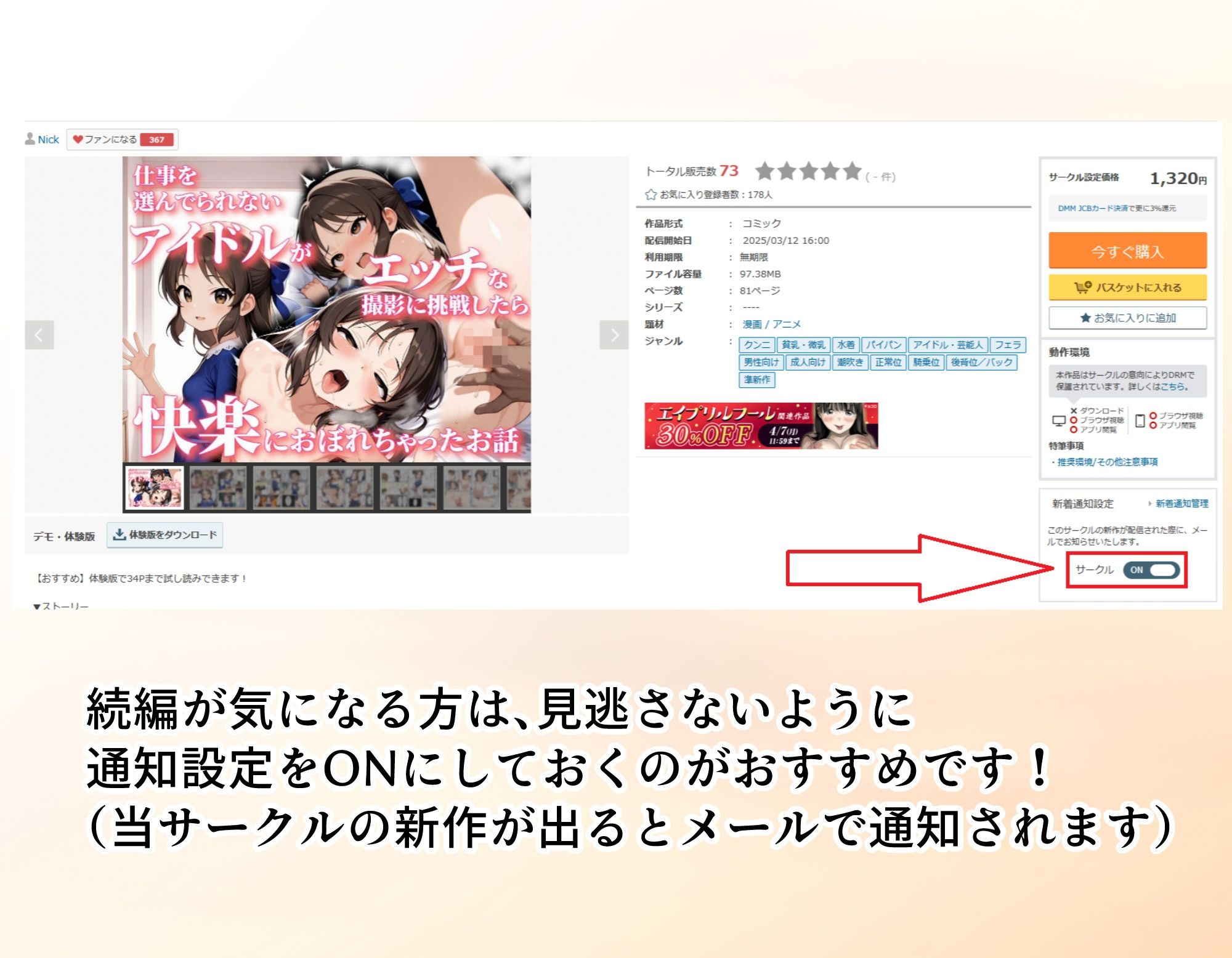This screenshot has width=1232, height=958.
Task: Click the April Fool 30%OFF banner
Action: (761, 426)
